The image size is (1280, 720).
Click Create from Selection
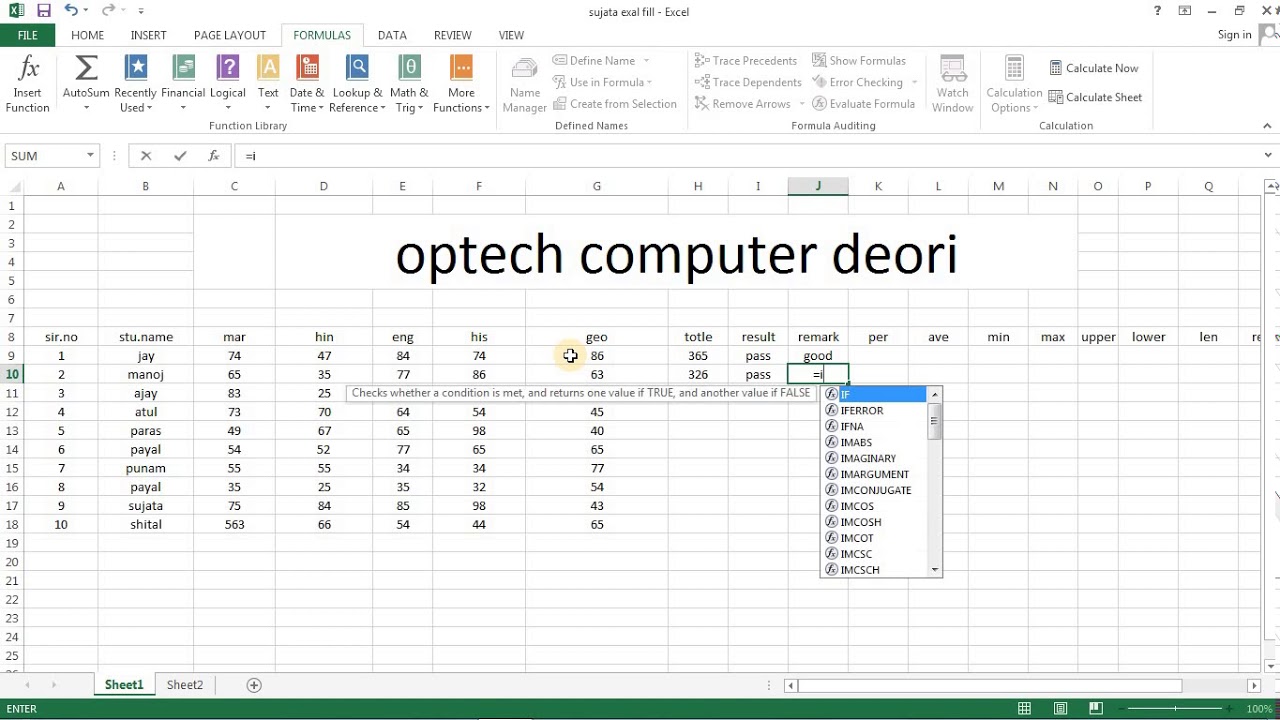pos(614,104)
